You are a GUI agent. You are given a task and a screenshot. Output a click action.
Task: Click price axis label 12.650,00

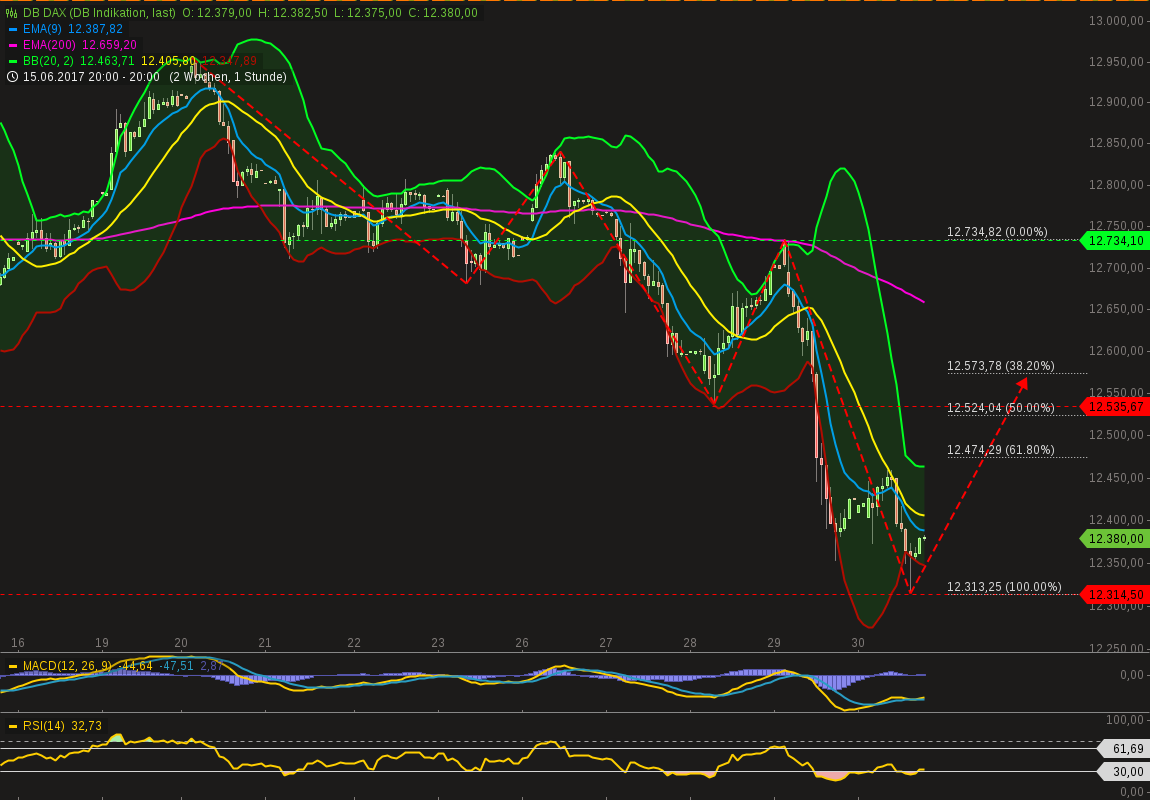click(1118, 309)
